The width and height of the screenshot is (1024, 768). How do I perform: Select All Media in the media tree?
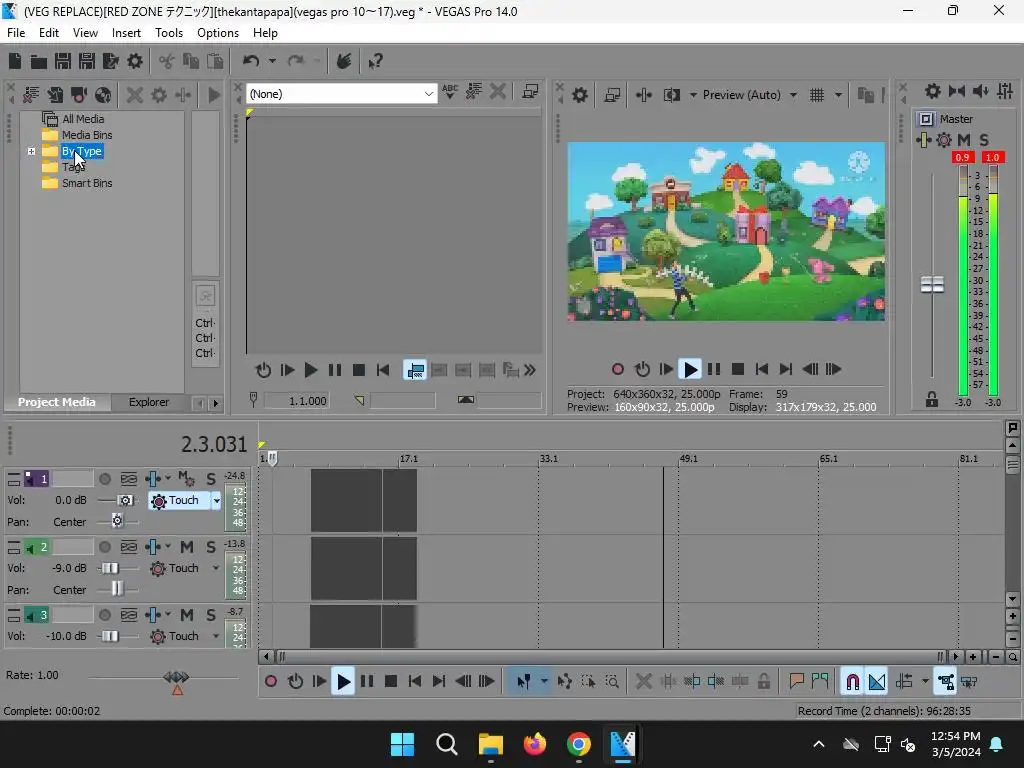point(83,119)
